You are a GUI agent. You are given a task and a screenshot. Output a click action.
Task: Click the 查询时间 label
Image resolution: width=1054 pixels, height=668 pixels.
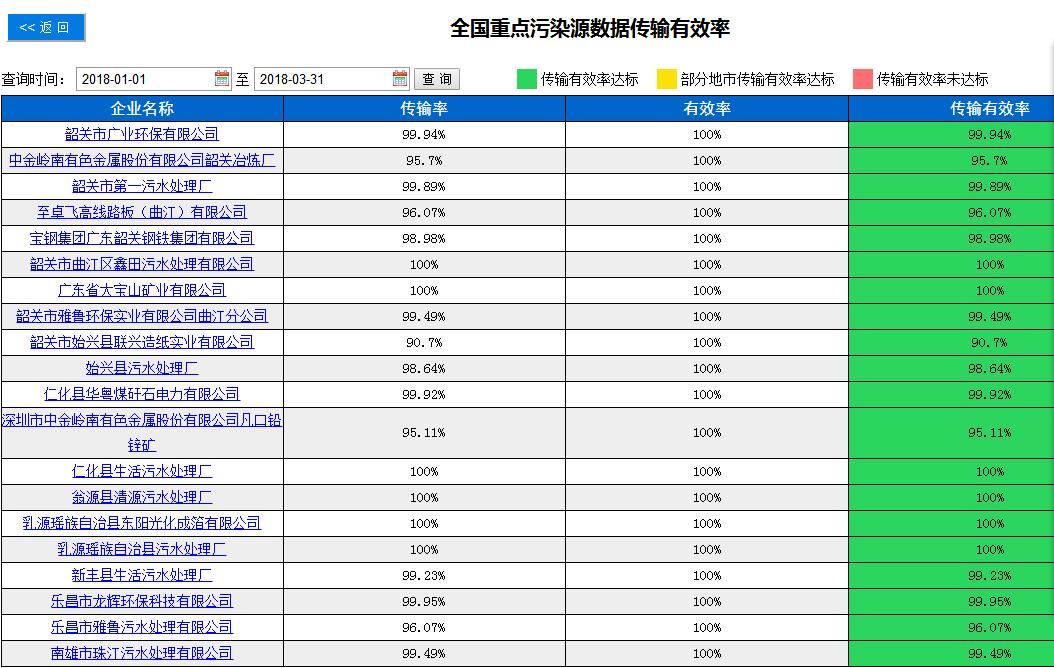point(34,79)
